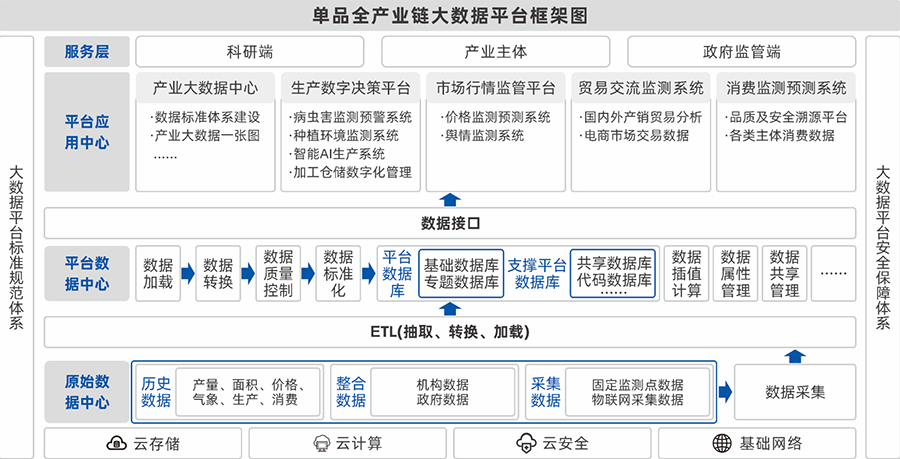Click the 电商市场交易数据 list item
The image size is (900, 459).
coord(635,136)
